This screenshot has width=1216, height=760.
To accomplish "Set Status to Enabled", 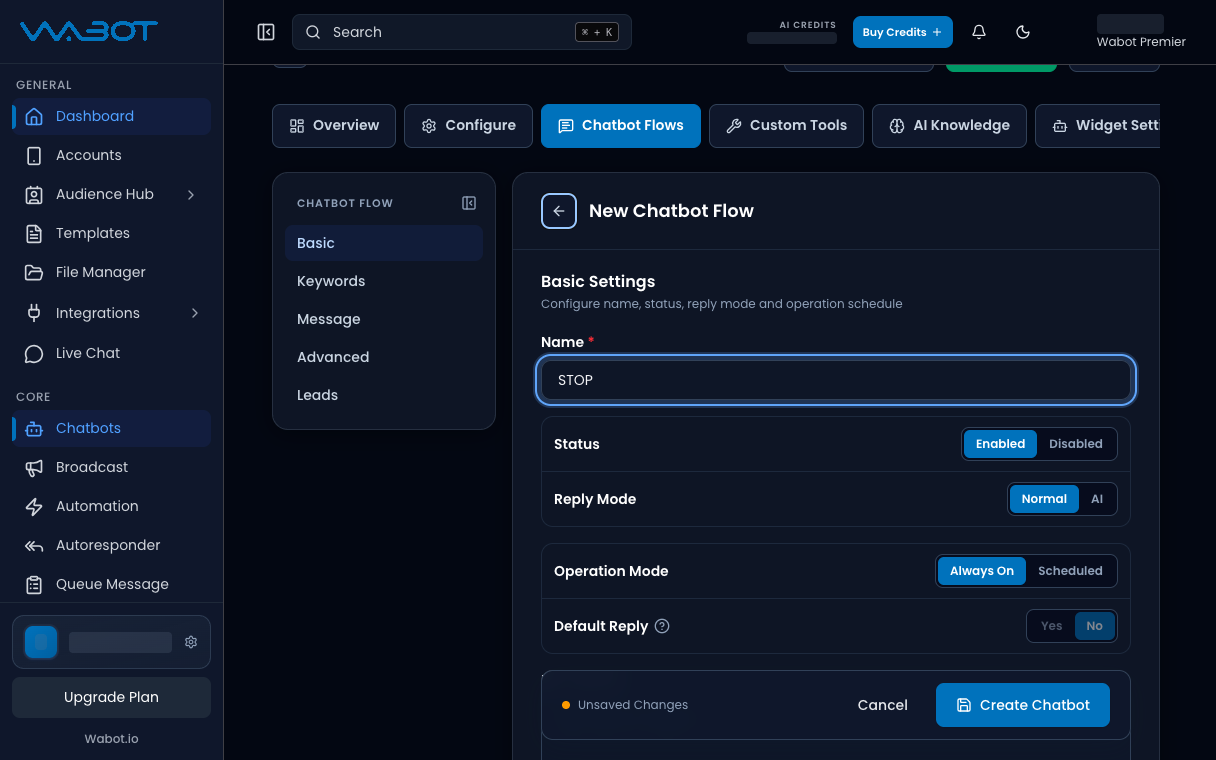I will [1000, 444].
